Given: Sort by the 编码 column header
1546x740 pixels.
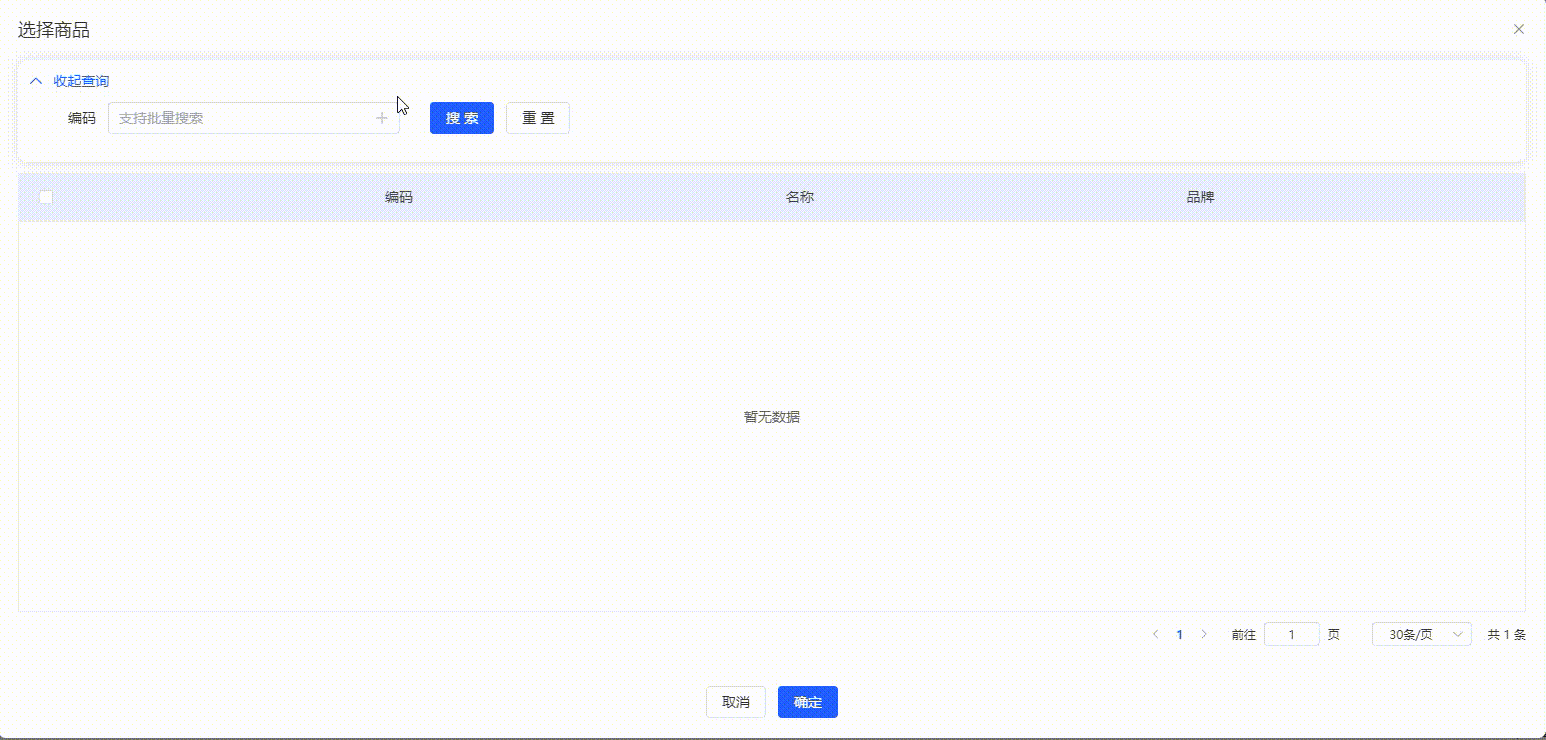Looking at the screenshot, I should coord(398,197).
